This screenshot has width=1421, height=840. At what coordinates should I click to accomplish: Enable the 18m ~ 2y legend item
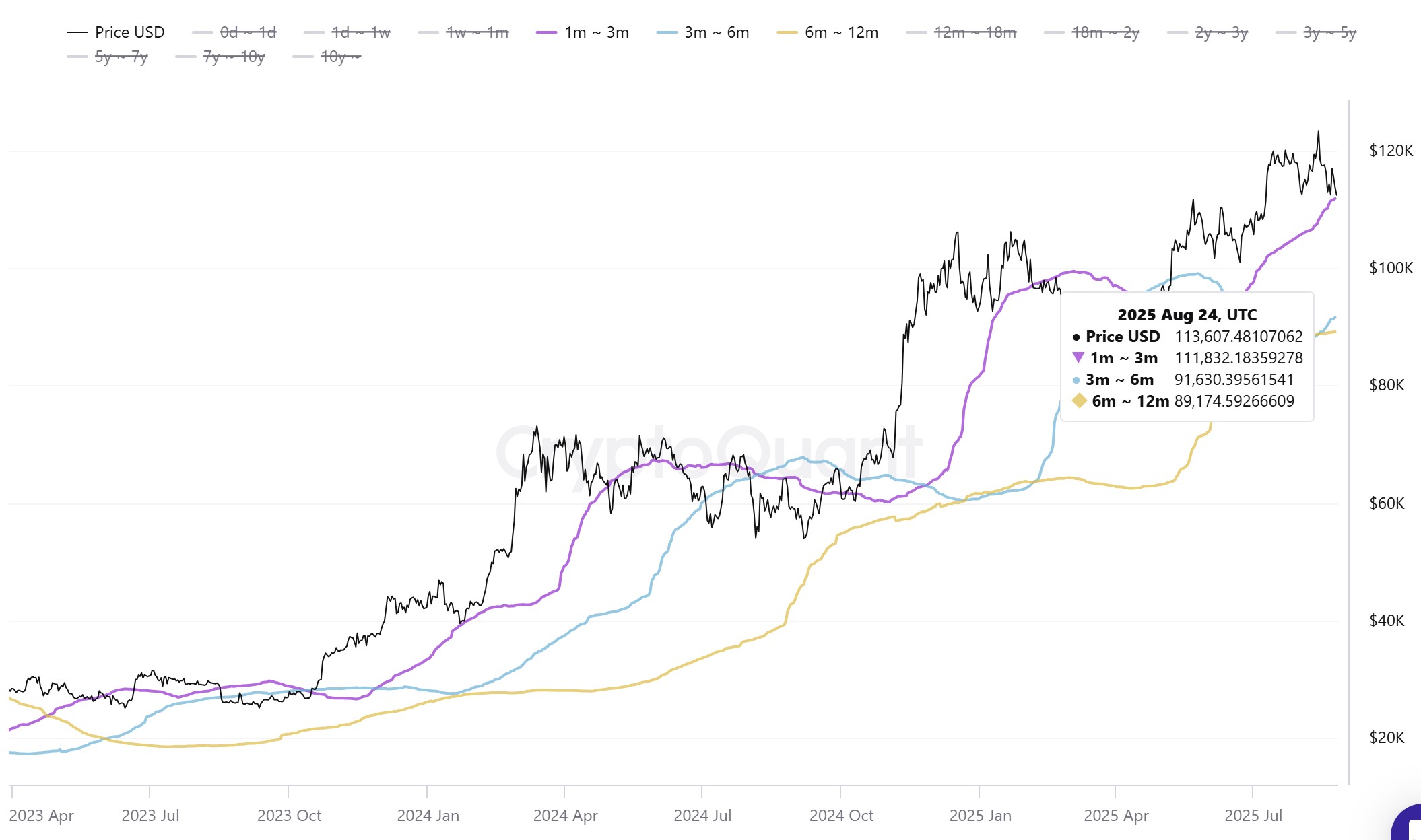point(1092,32)
